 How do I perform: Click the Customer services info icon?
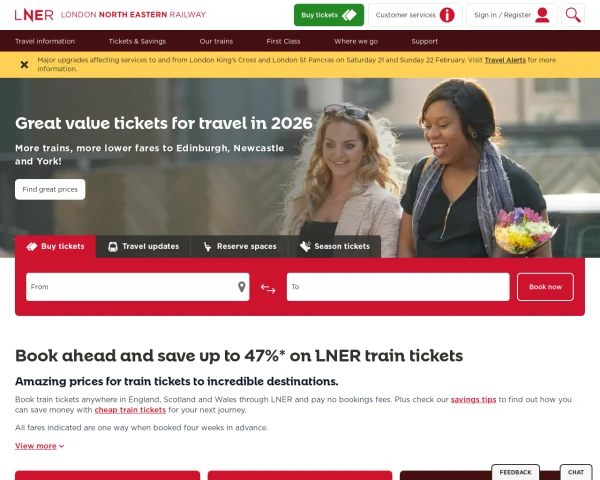447,15
